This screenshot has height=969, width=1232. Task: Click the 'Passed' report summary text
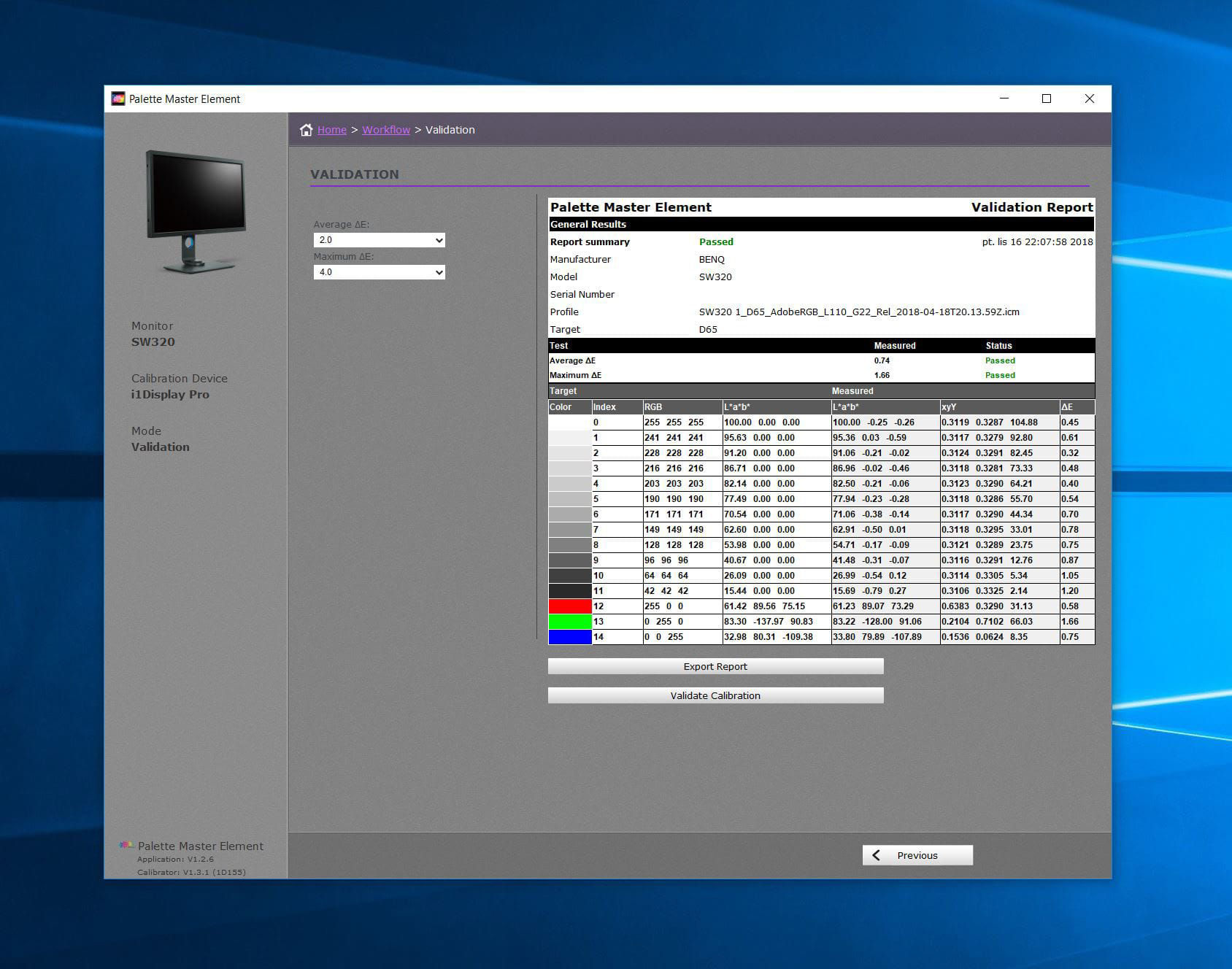[x=716, y=242]
